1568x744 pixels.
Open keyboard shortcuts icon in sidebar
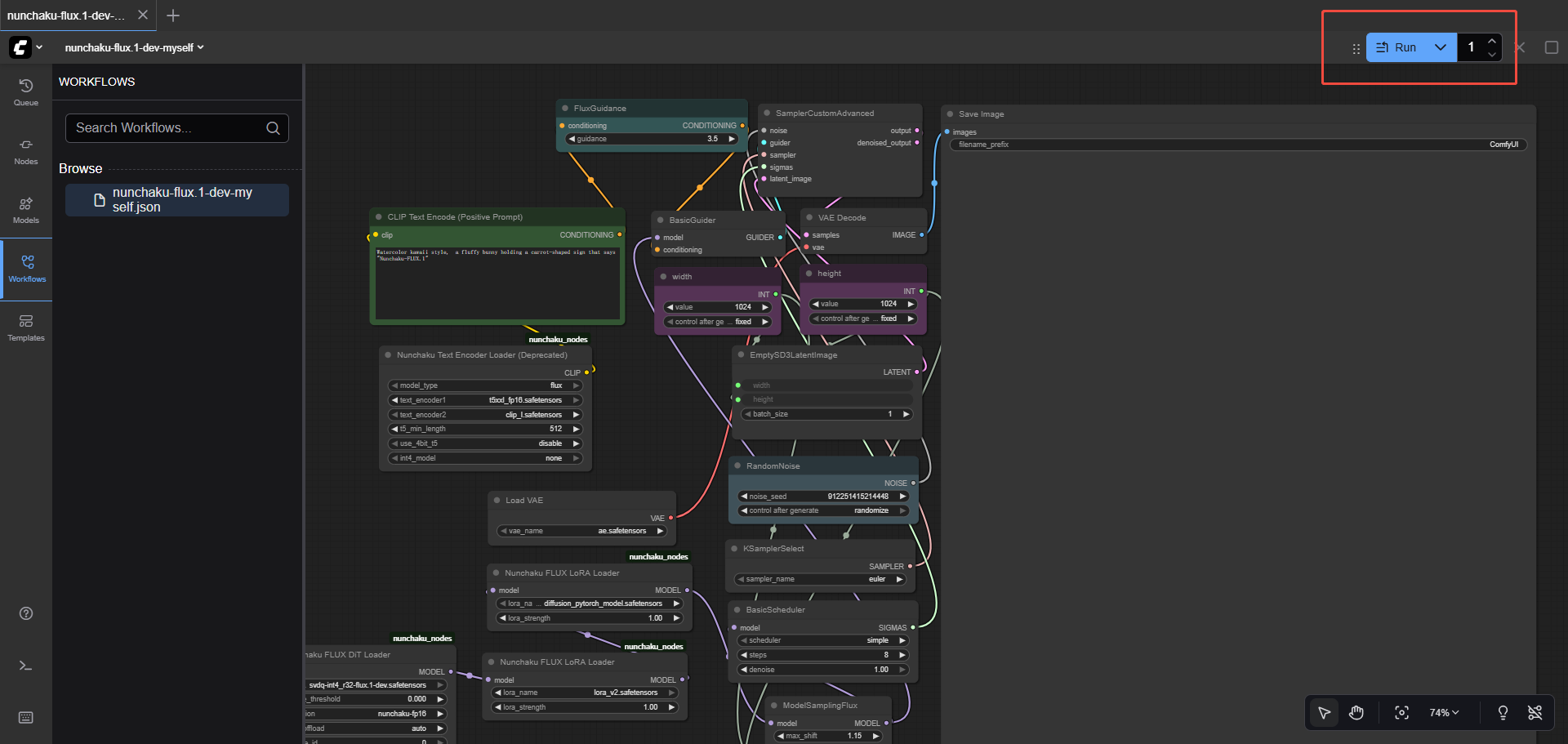(x=26, y=717)
